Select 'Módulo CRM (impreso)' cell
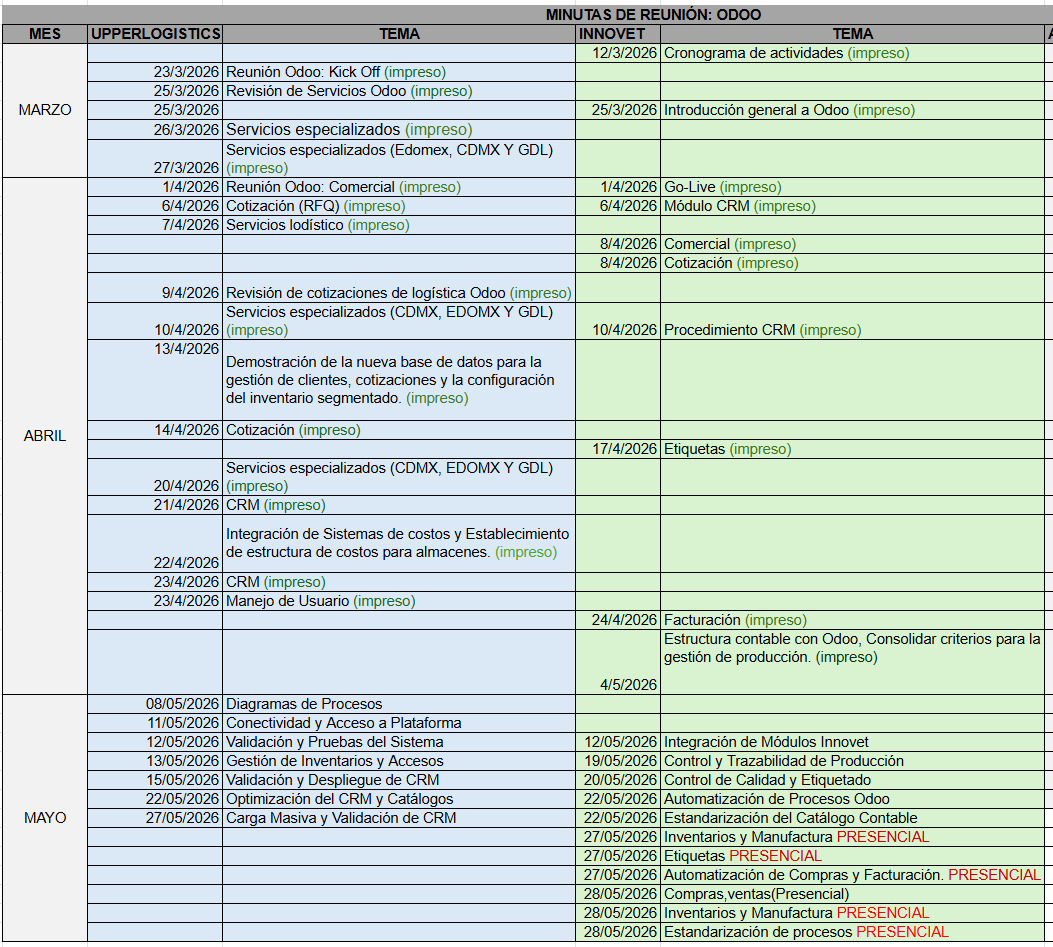This screenshot has height=947, width=1053. [x=852, y=206]
